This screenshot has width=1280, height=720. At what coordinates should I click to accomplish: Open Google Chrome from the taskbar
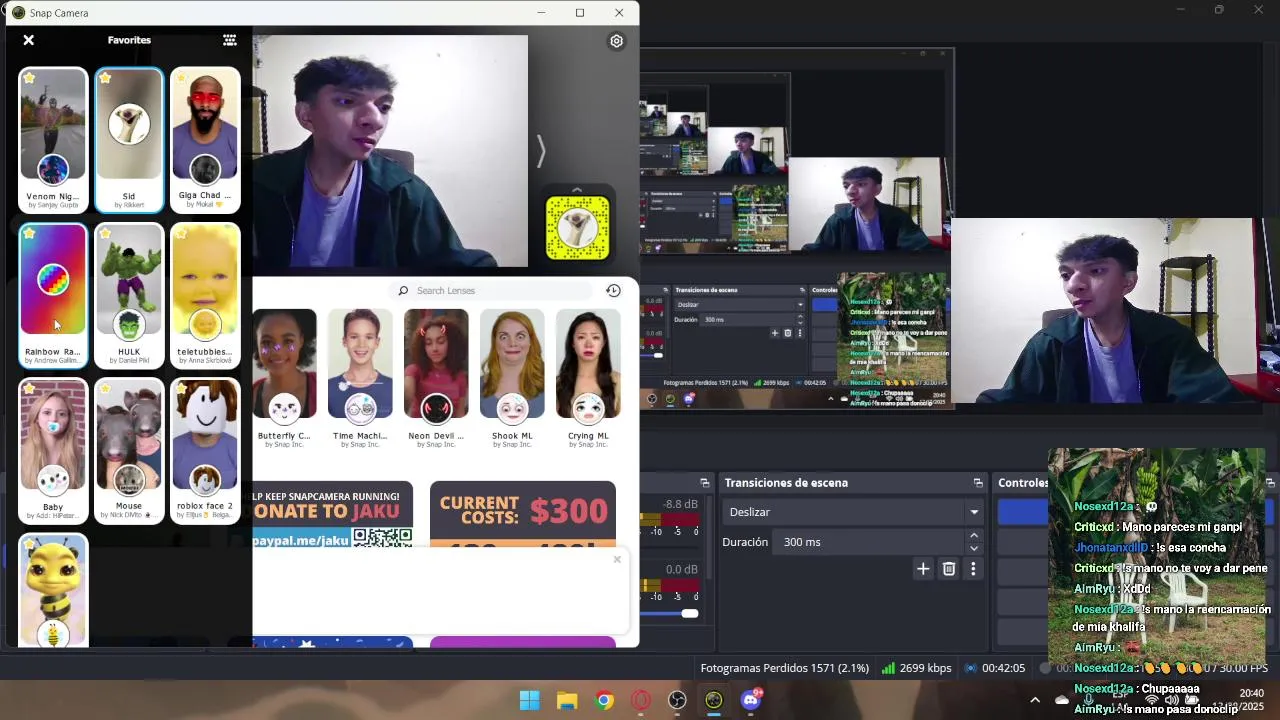pyautogui.click(x=604, y=700)
